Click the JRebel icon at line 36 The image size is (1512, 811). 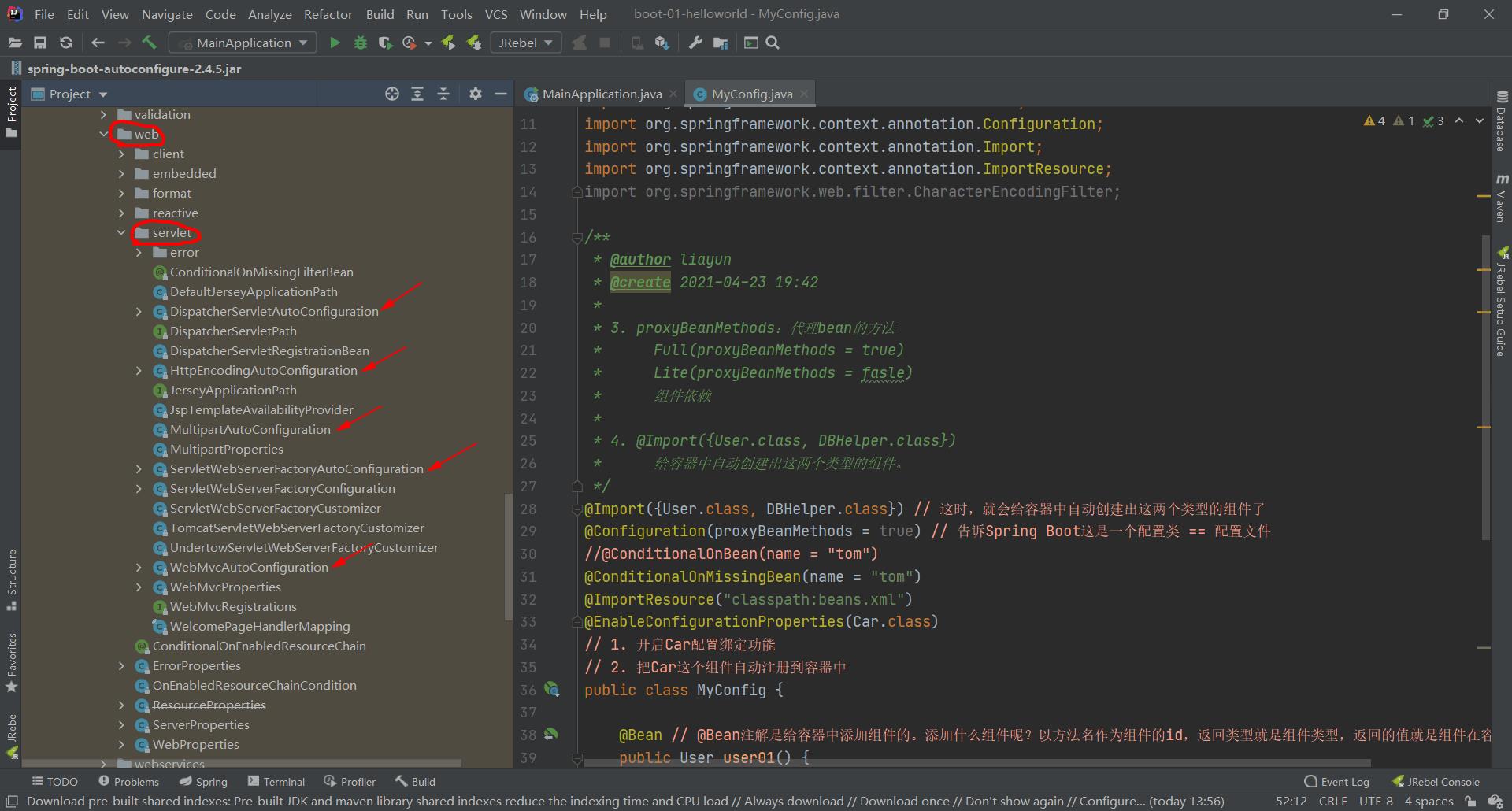[552, 690]
